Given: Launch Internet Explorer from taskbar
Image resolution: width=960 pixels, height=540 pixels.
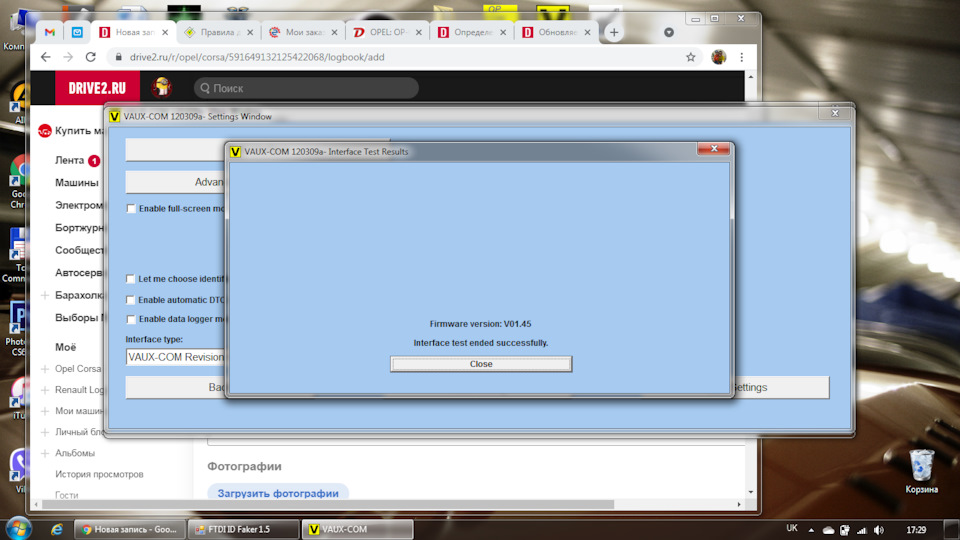Looking at the screenshot, I should (56, 530).
